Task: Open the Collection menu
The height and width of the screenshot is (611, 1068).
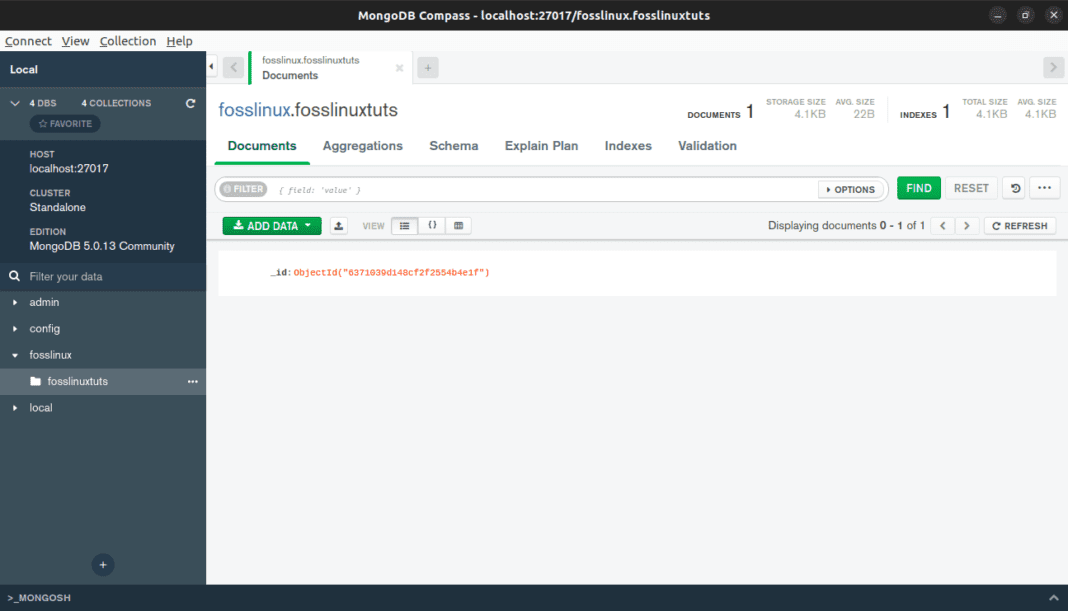Action: pyautogui.click(x=128, y=41)
